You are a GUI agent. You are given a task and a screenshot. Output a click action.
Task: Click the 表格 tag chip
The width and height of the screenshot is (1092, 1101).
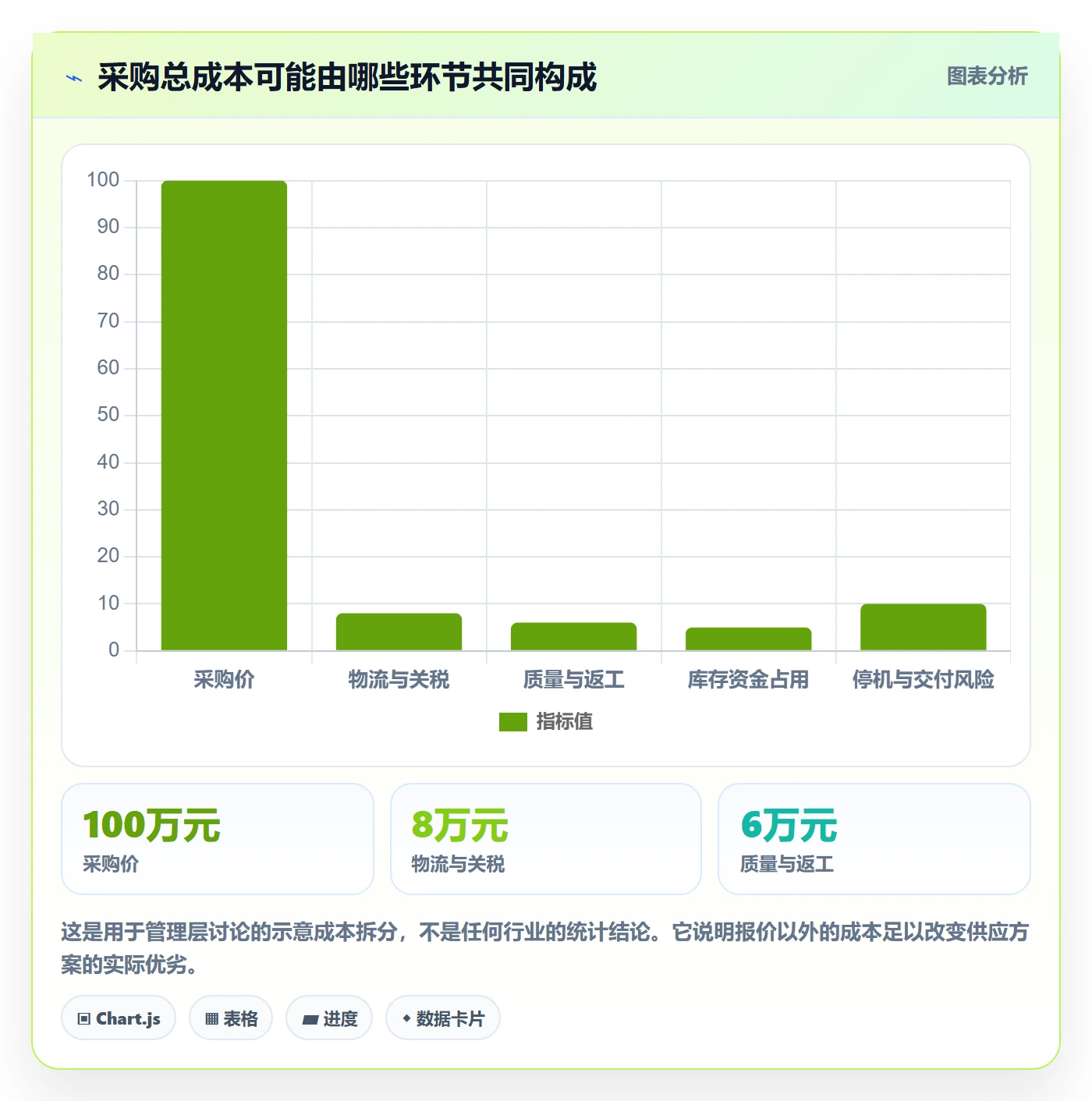coord(231,1018)
